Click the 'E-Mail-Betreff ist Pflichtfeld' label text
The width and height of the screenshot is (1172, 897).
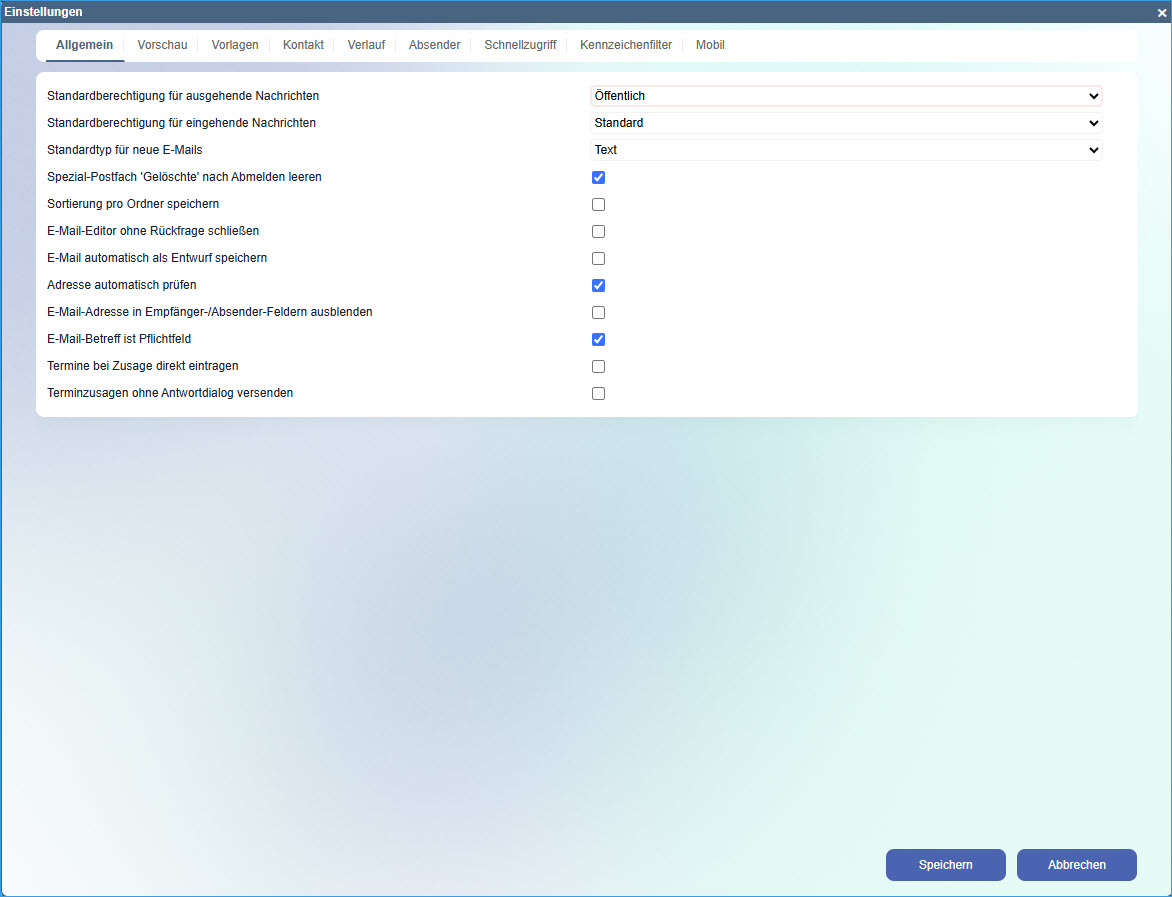119,339
